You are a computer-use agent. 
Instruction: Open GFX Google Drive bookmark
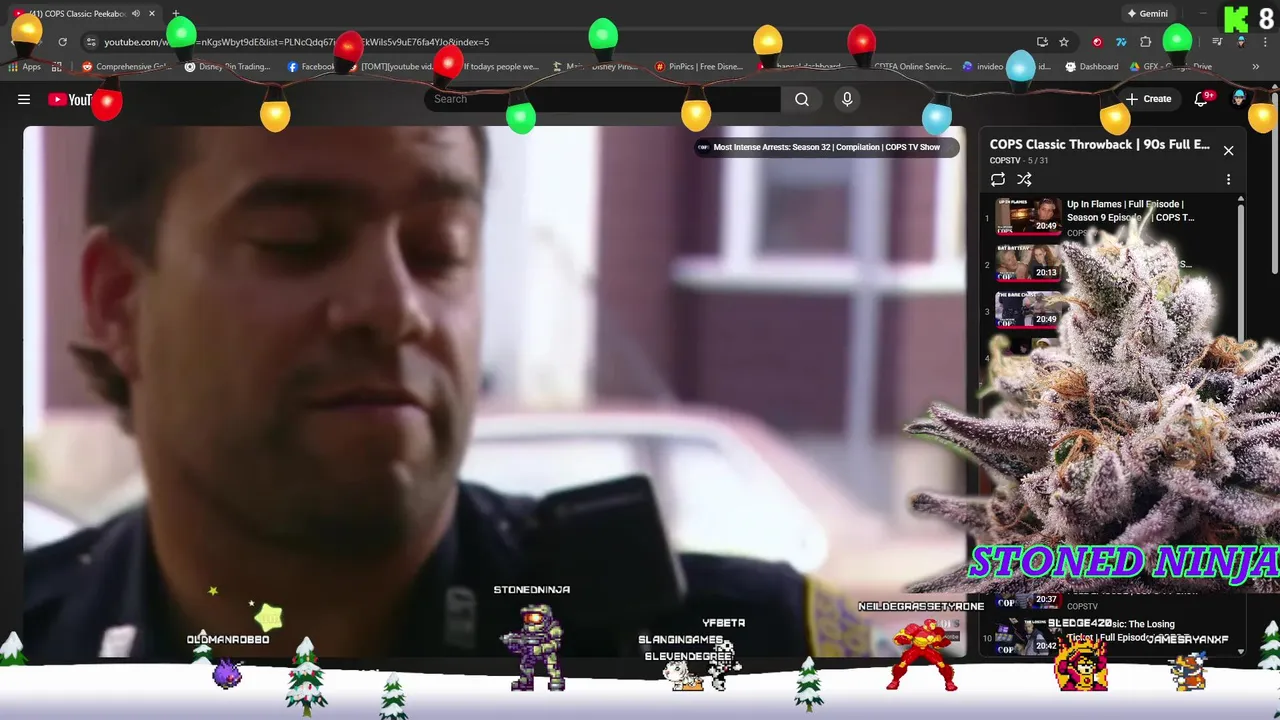coord(1171,67)
